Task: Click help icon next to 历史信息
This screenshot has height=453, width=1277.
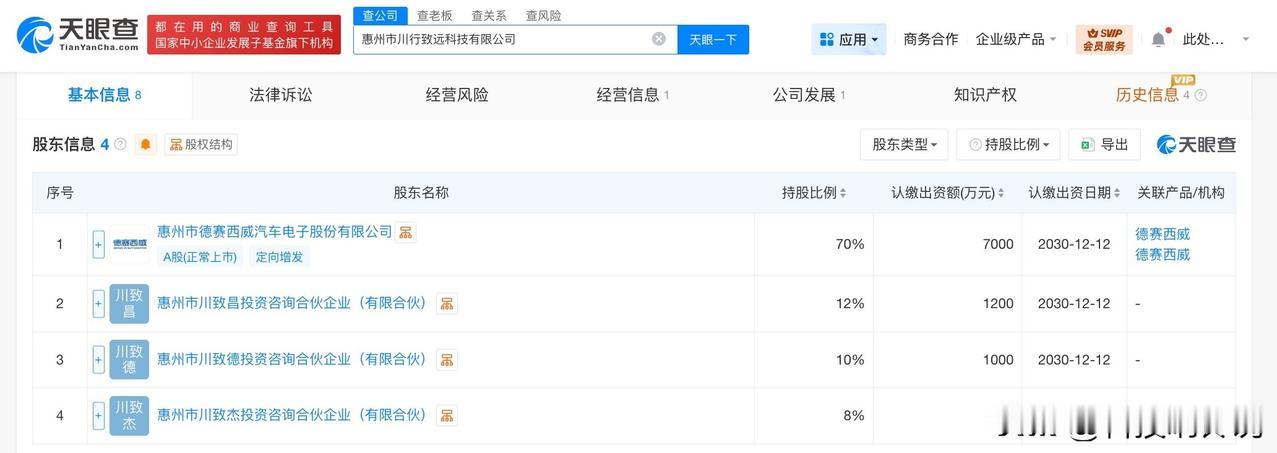Action: tap(1200, 95)
